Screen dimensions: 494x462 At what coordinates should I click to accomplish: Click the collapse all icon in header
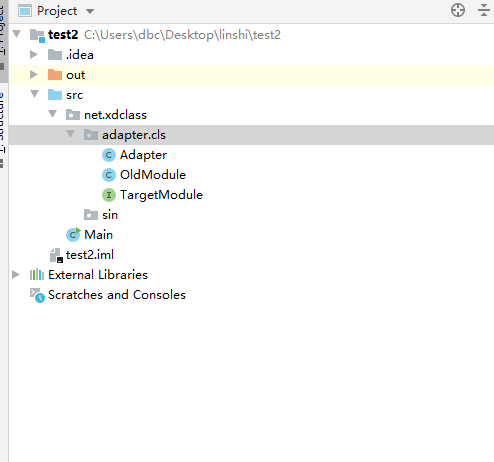(x=484, y=10)
